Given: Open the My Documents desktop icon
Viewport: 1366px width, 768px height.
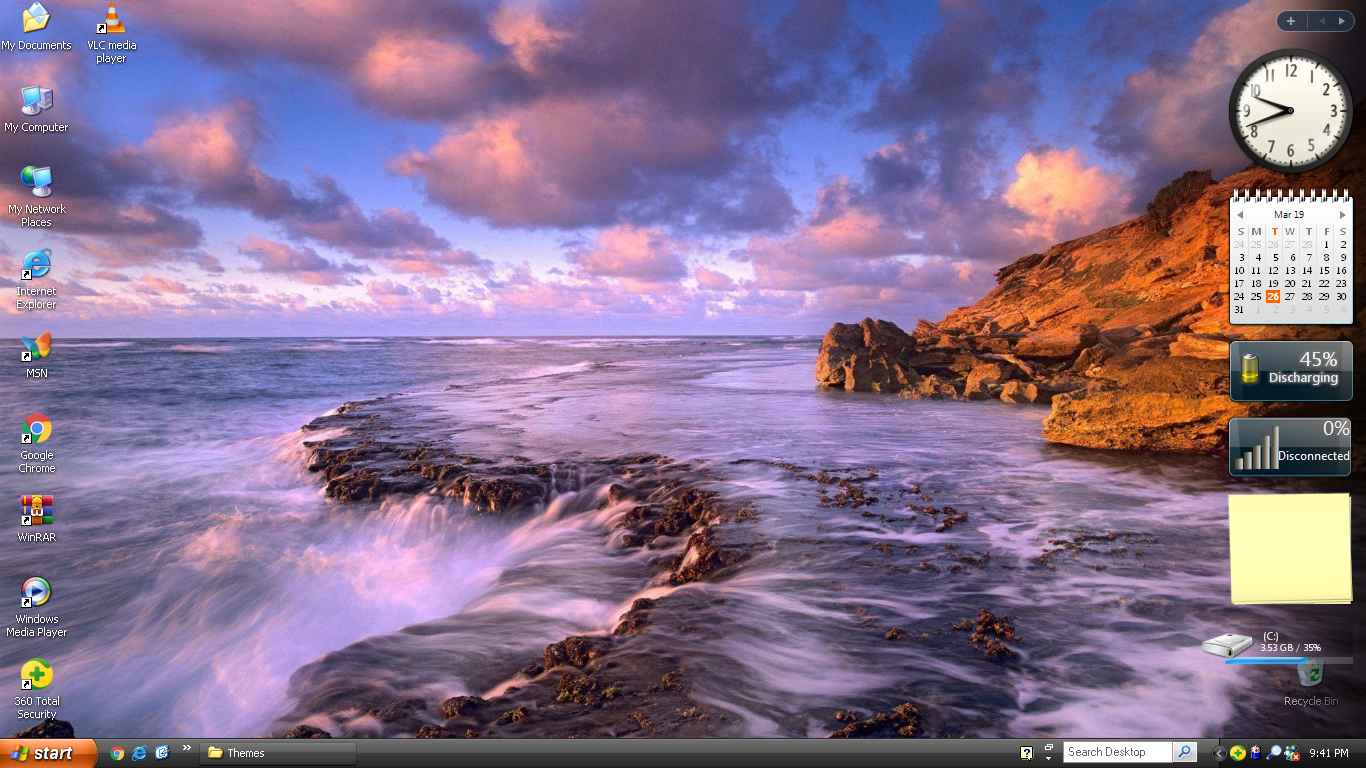Looking at the screenshot, I should [36, 27].
